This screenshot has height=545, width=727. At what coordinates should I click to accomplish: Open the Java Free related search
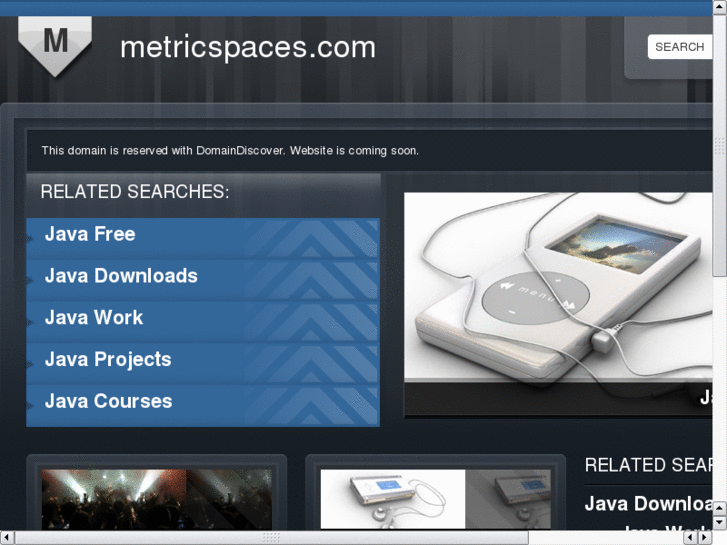[x=203, y=238]
